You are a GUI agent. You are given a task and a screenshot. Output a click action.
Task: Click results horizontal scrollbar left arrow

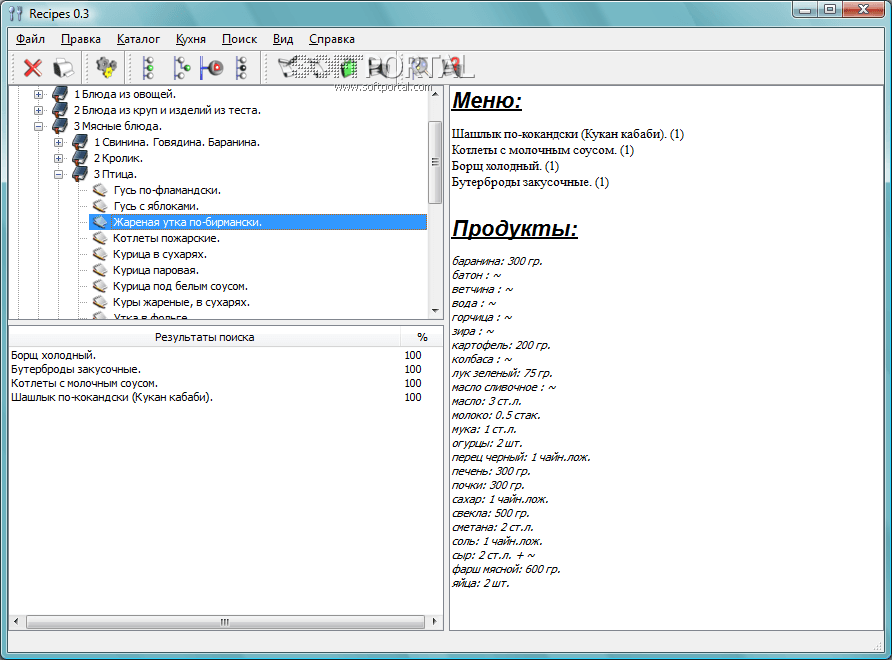[x=16, y=621]
